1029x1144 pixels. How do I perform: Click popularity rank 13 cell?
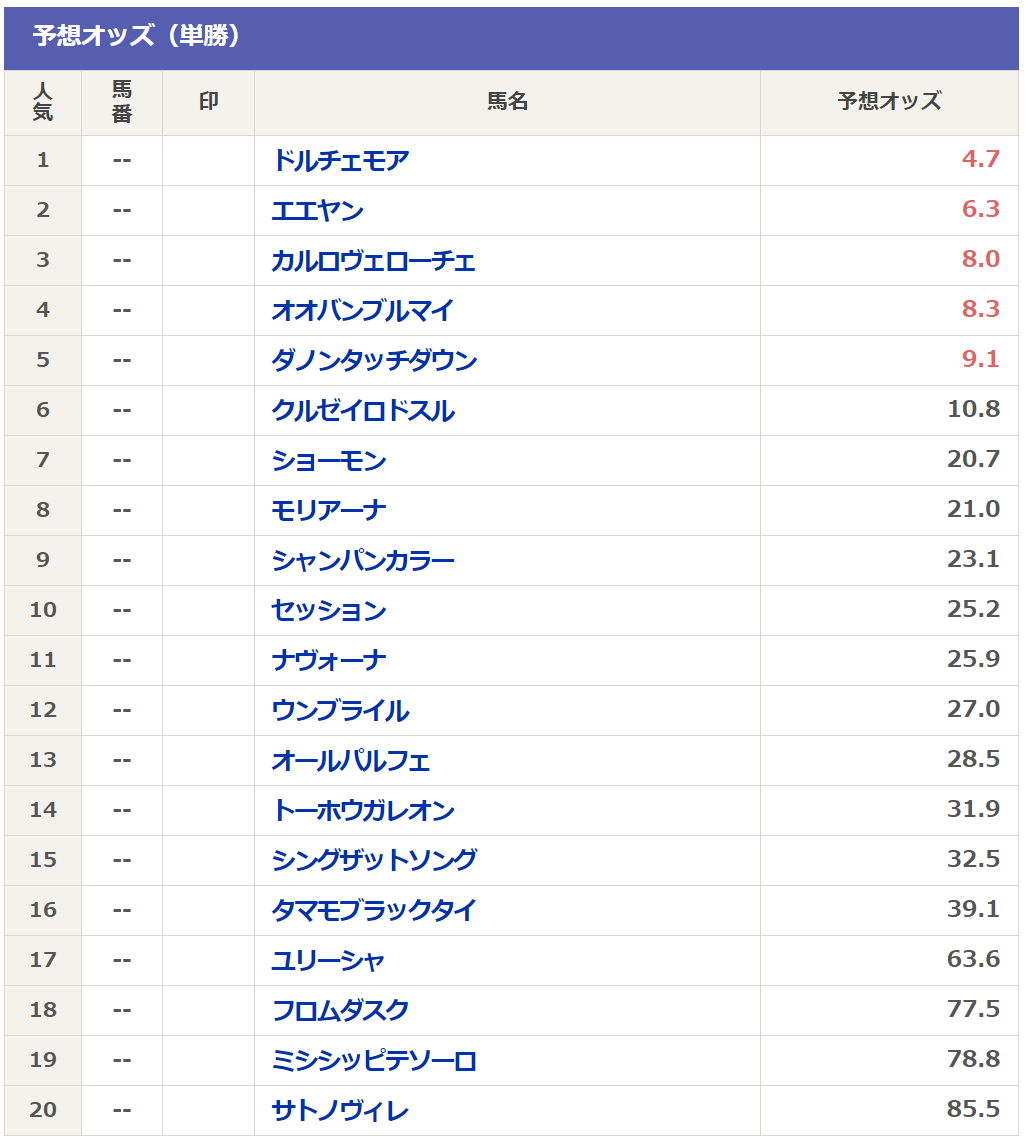tap(43, 760)
